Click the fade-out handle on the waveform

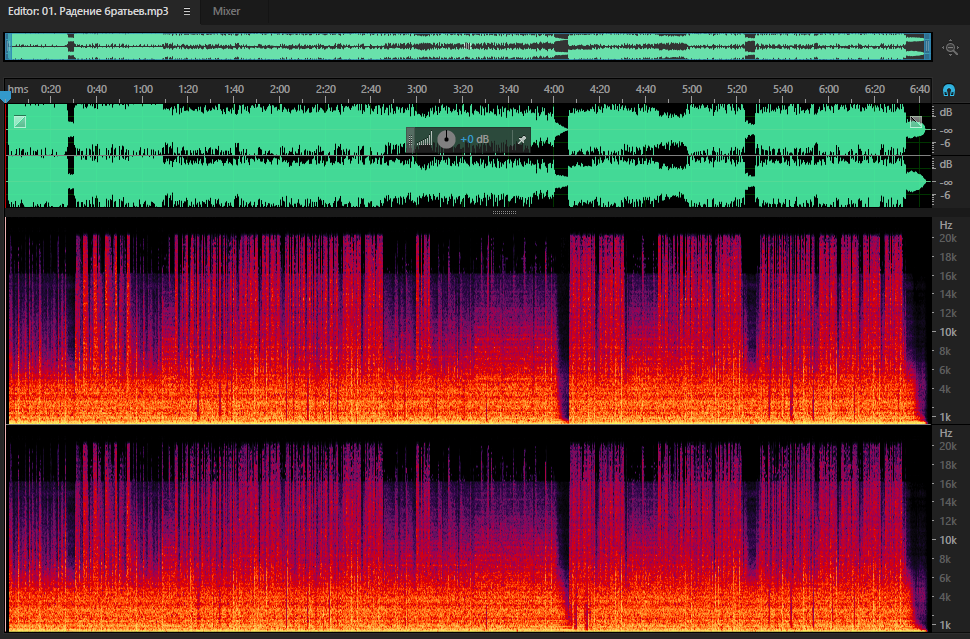(x=916, y=122)
